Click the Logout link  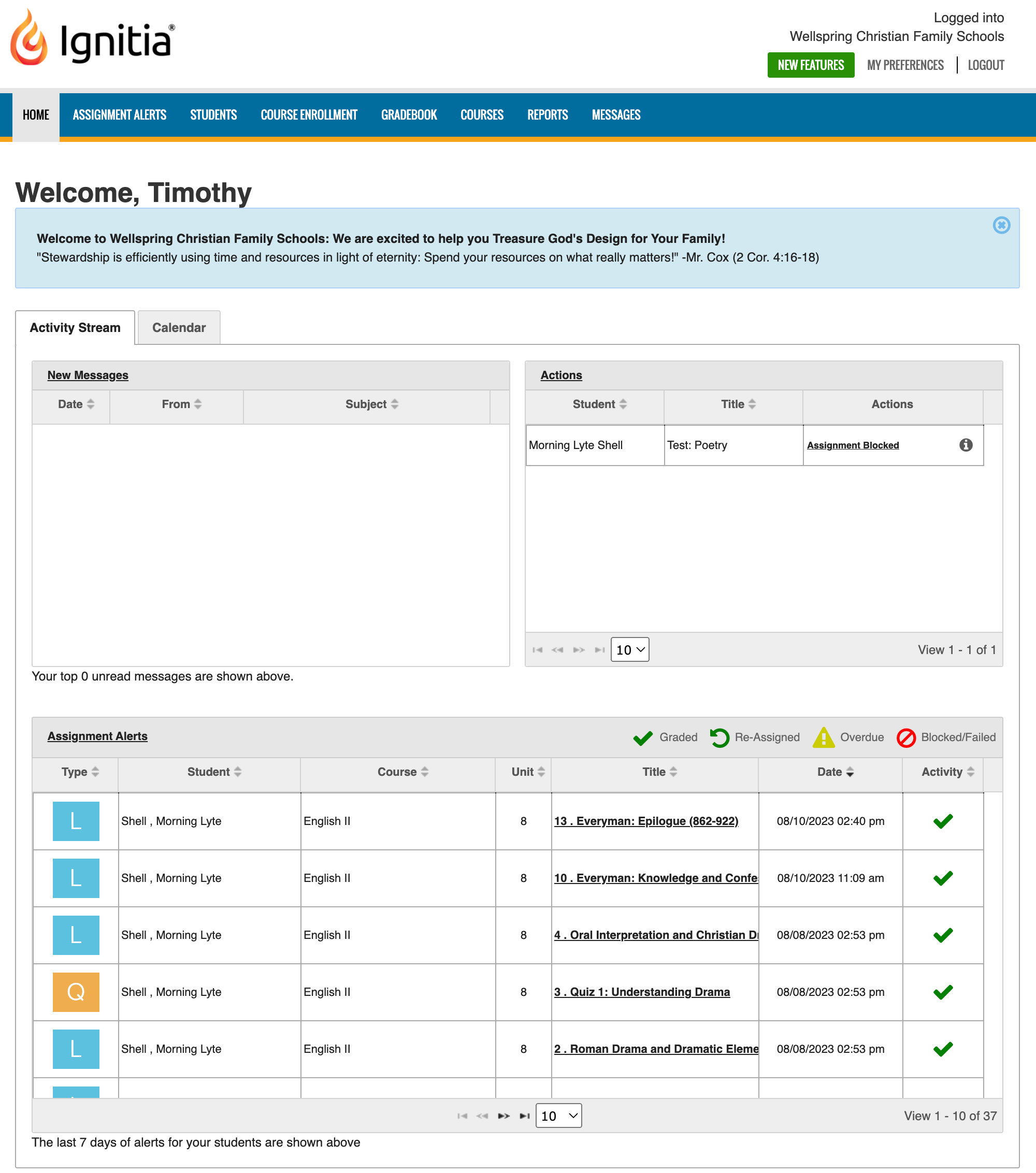pyautogui.click(x=985, y=65)
